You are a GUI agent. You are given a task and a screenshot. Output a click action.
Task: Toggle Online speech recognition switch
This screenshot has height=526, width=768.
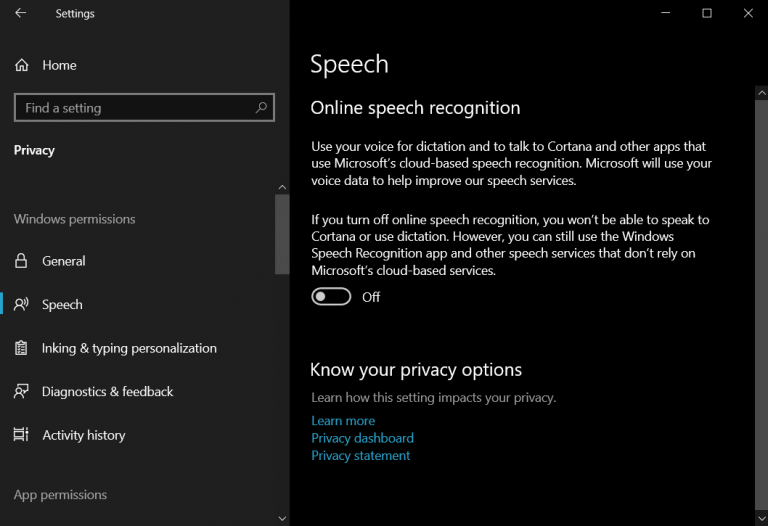click(331, 297)
